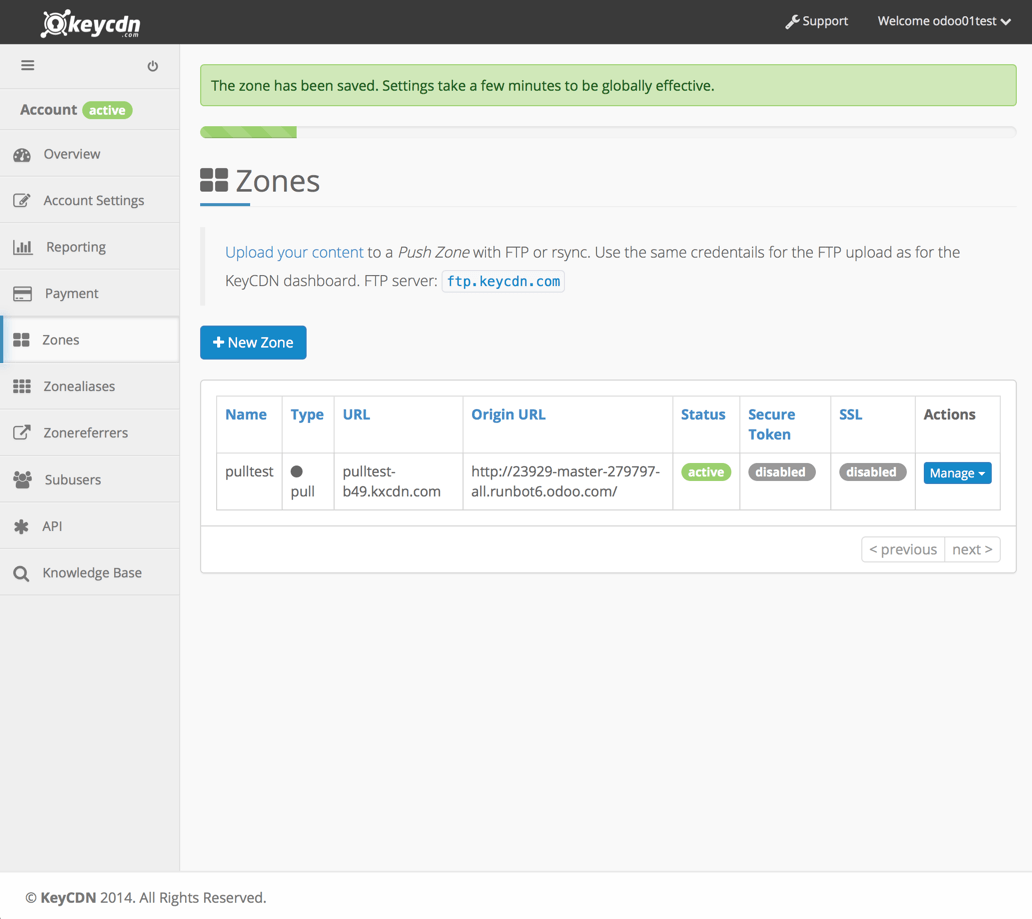Open the API menu item

[52, 526]
